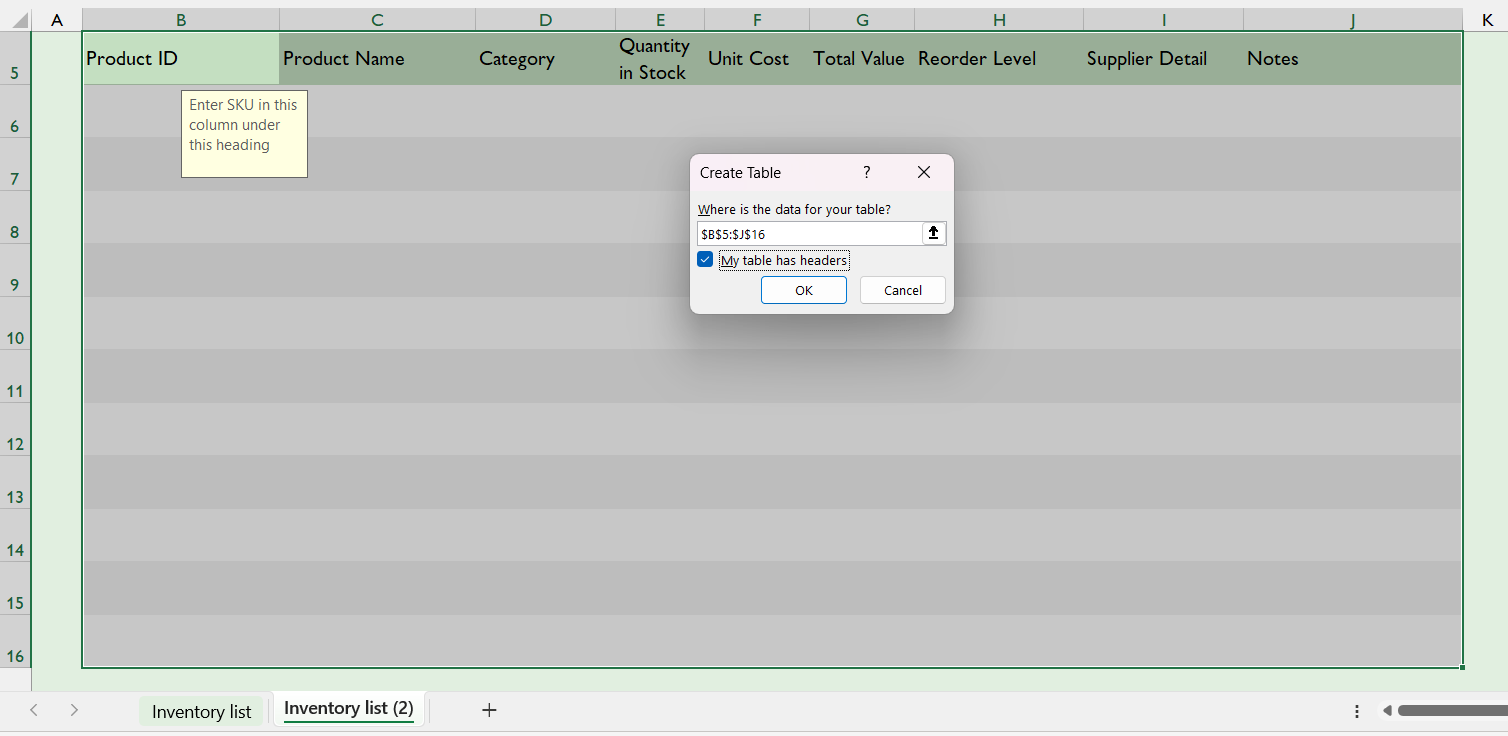
Task: Select column J header
Action: tap(1352, 19)
